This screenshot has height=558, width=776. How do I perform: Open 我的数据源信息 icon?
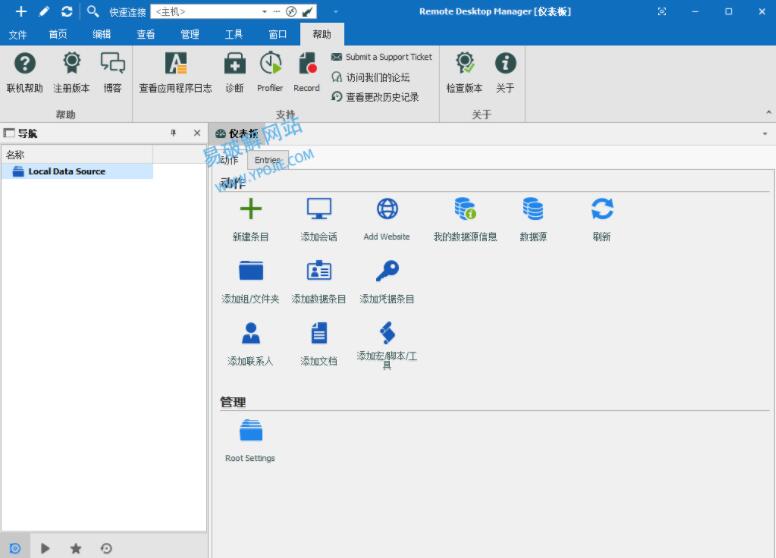[x=465, y=209]
